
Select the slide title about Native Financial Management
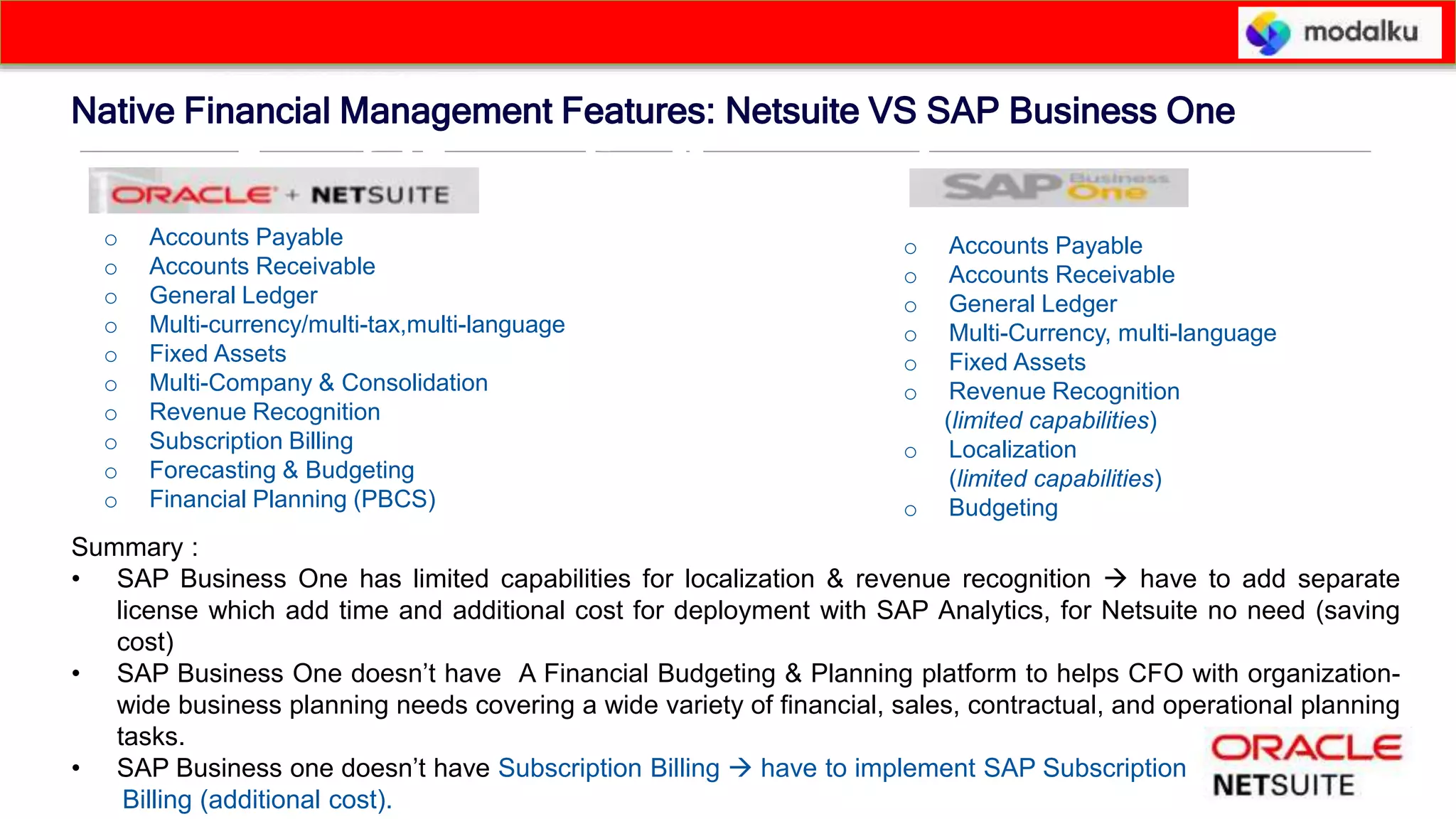pyautogui.click(x=653, y=112)
